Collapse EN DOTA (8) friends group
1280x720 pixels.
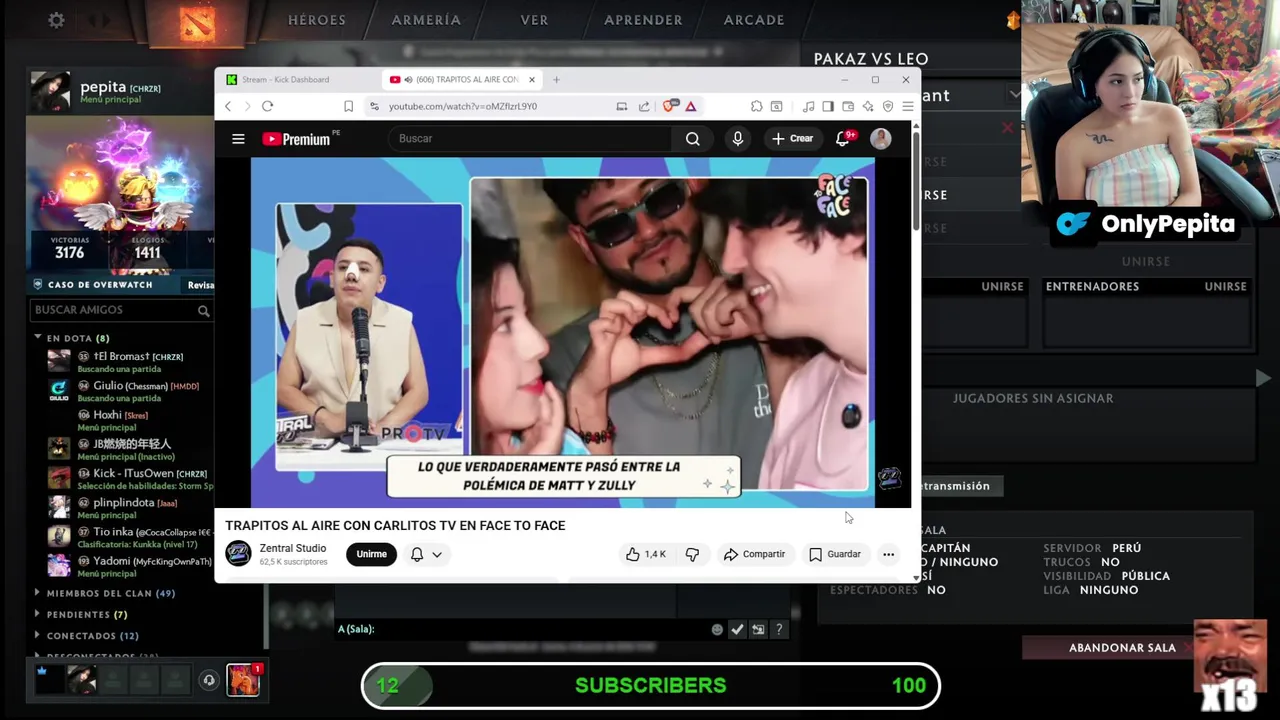(38, 338)
